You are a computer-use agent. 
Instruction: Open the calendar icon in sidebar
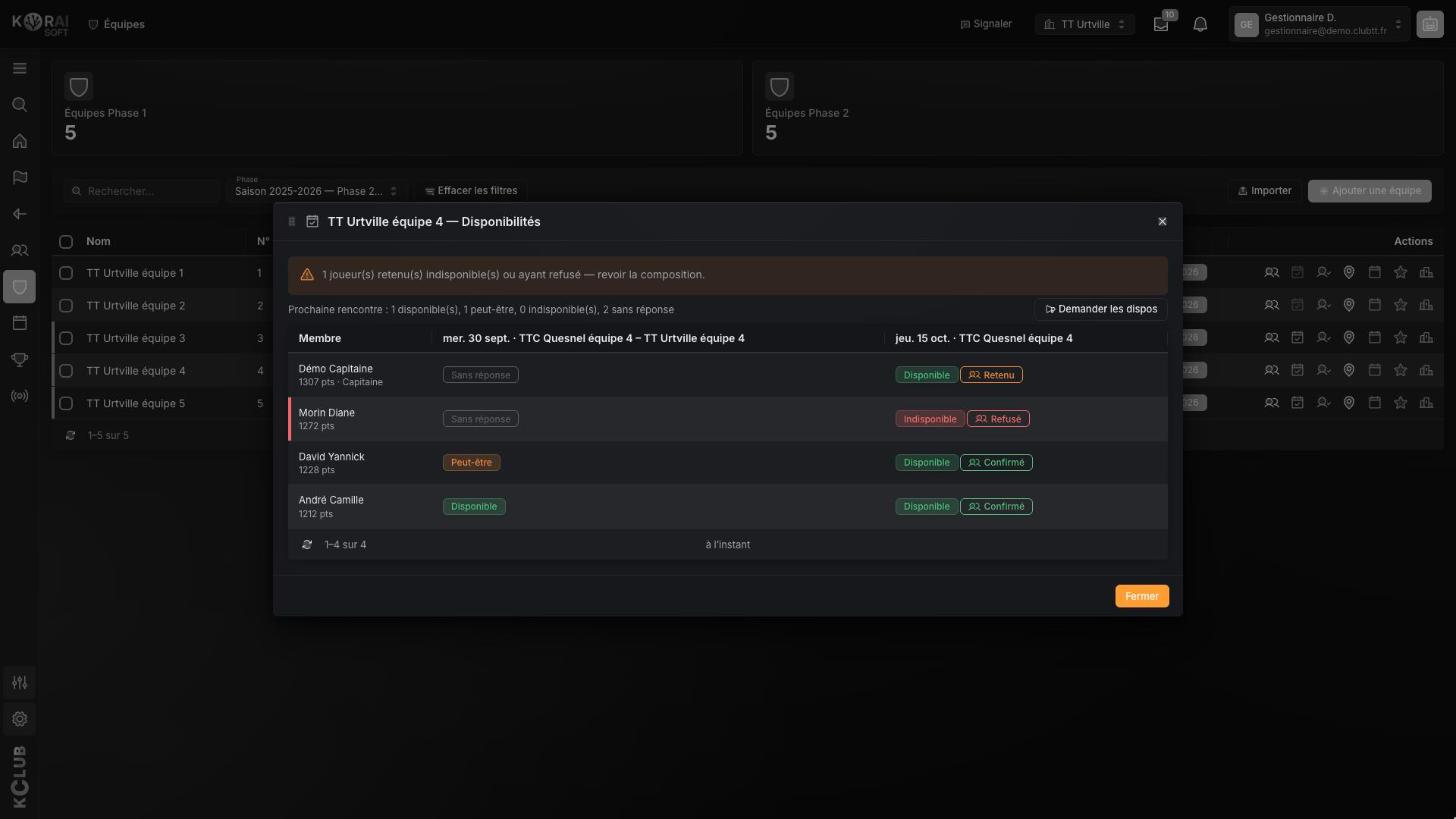click(x=19, y=323)
